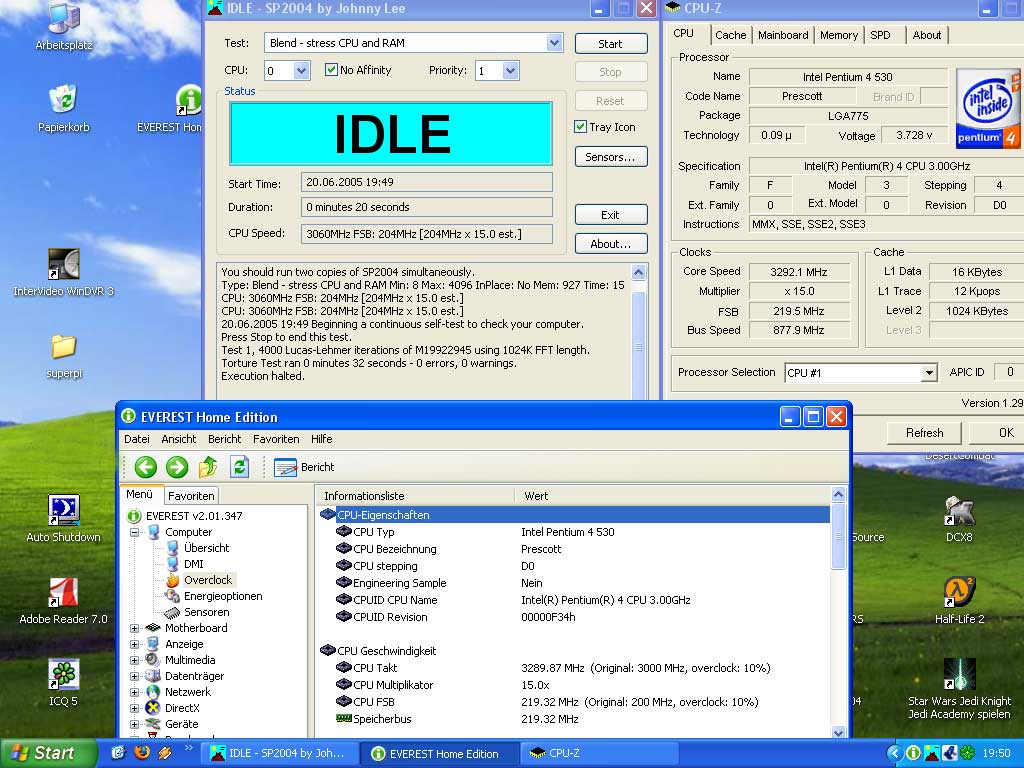Select Energieoptionen in the EVEREST tree
Screen dimensions: 1024x768
[223, 596]
